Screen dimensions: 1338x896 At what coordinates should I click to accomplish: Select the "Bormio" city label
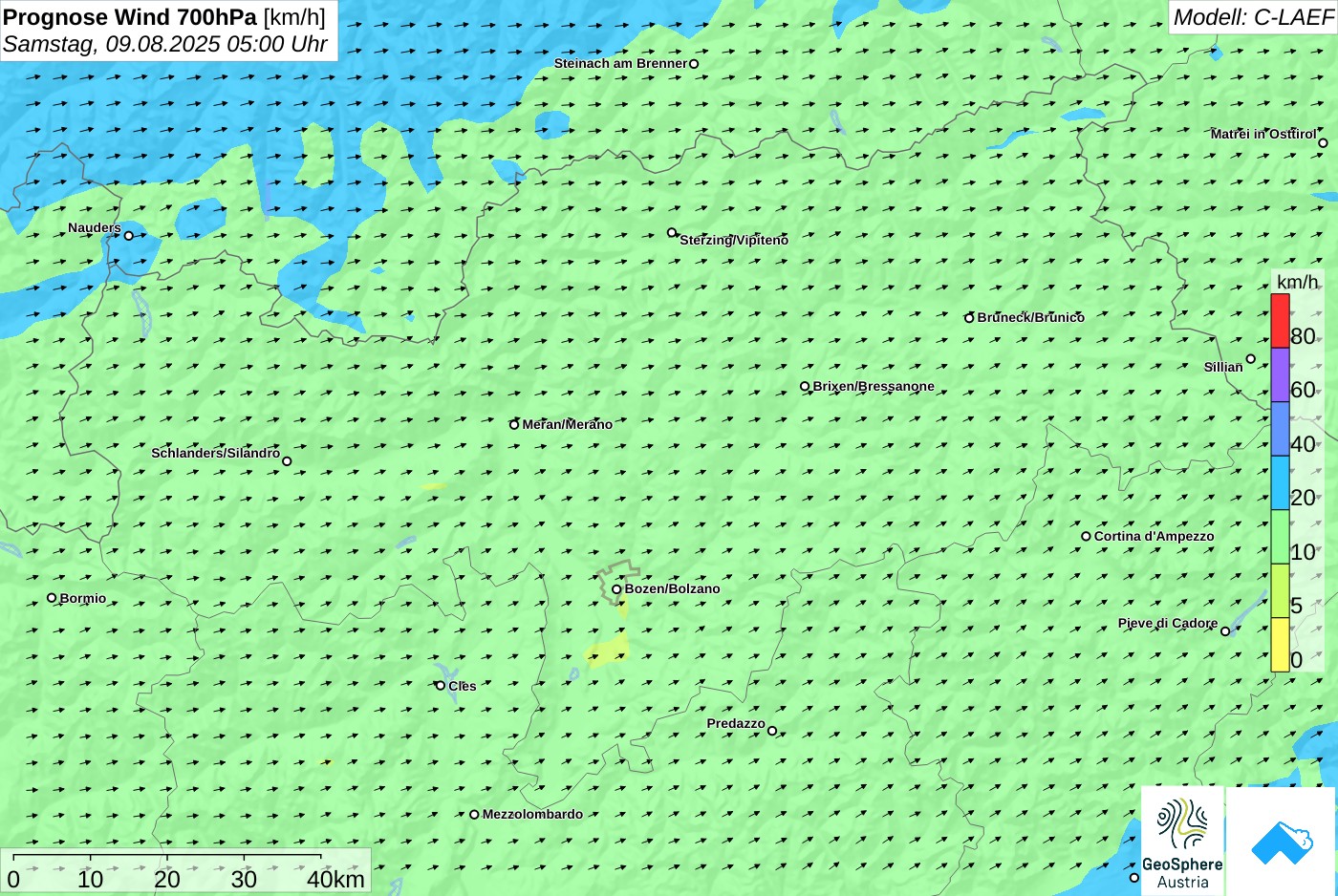83,599
